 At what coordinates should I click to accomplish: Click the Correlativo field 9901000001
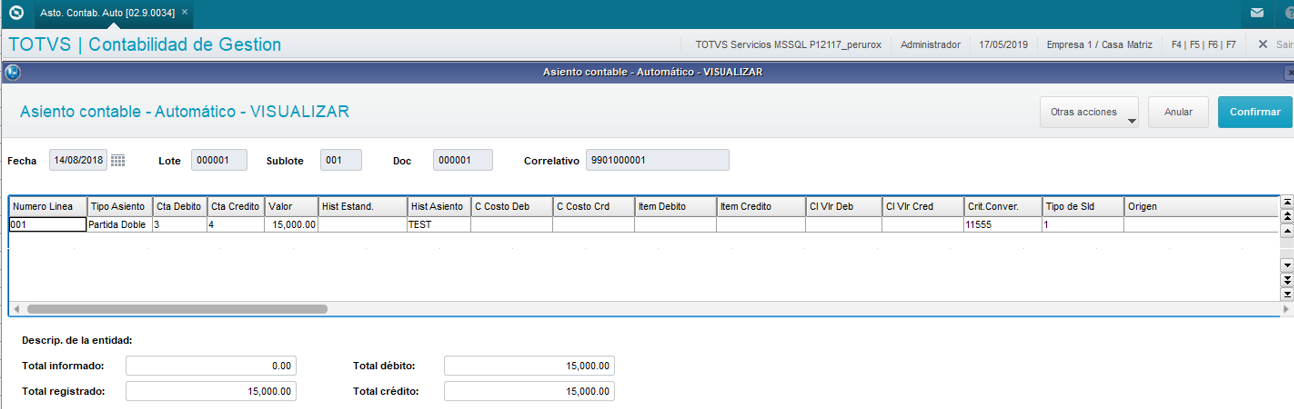pyautogui.click(x=657, y=160)
